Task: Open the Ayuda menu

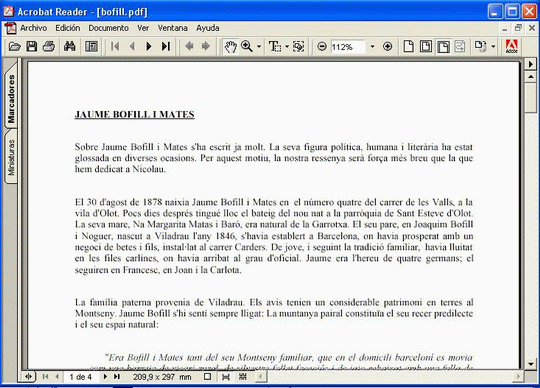Action: (x=208, y=28)
